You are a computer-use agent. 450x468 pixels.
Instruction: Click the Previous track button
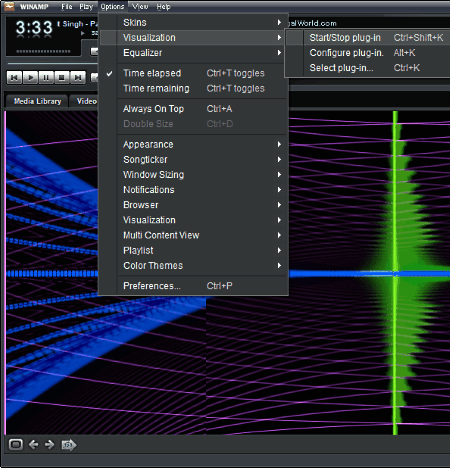tap(14, 78)
